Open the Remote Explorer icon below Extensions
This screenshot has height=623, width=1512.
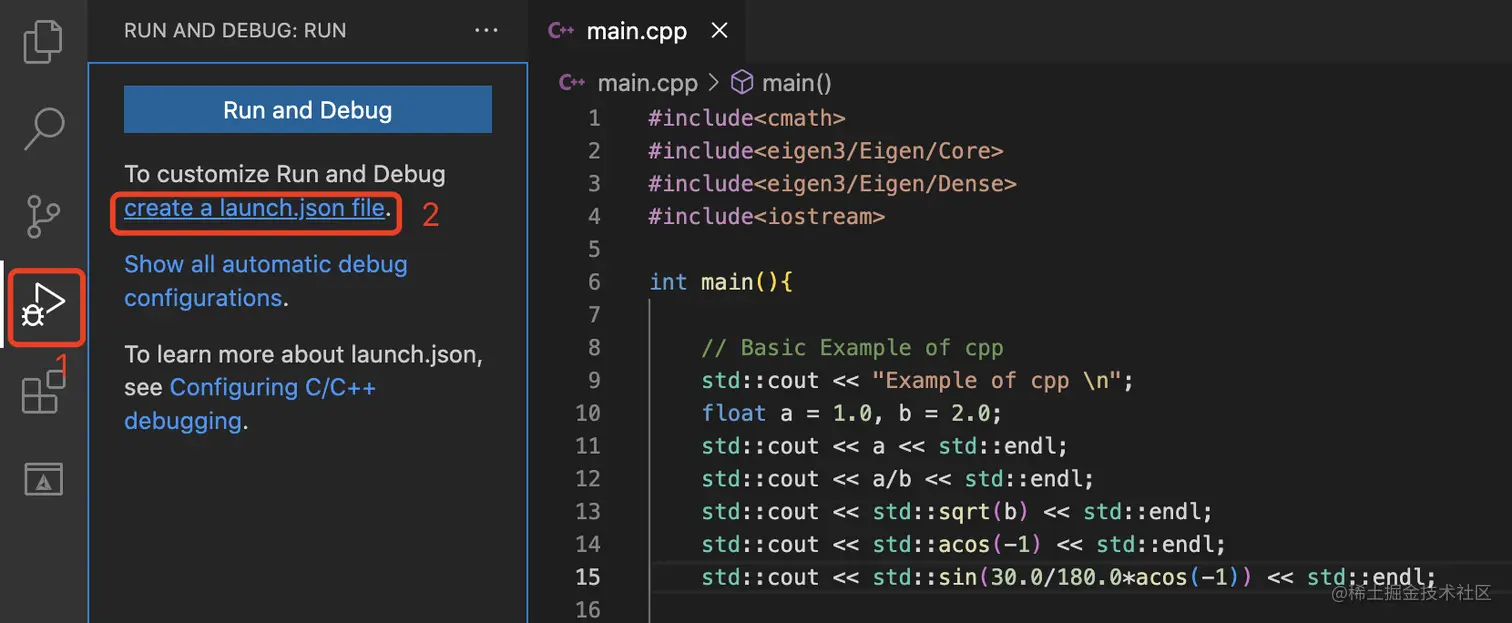pos(43,479)
